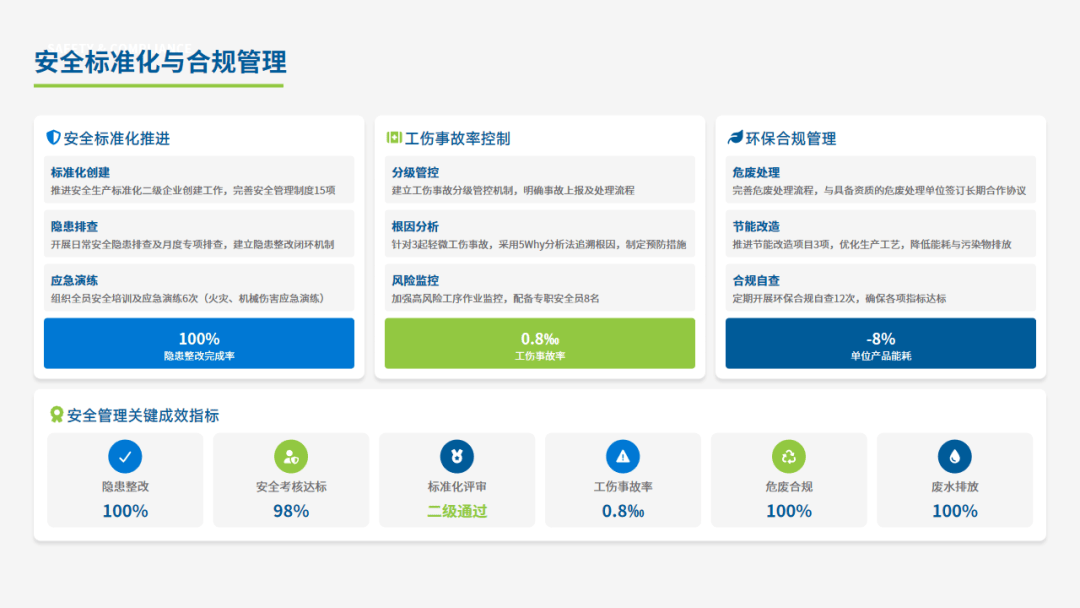The image size is (1080, 608).
Task: Select the blue checkmark icon above 隐患整改
Action: point(125,457)
